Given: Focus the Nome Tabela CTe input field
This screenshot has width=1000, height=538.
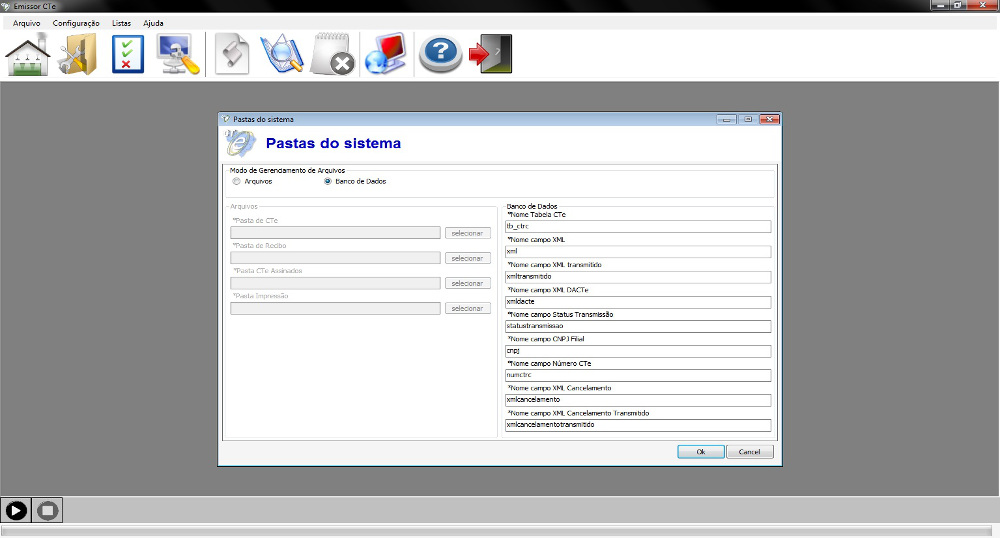Looking at the screenshot, I should [638, 227].
